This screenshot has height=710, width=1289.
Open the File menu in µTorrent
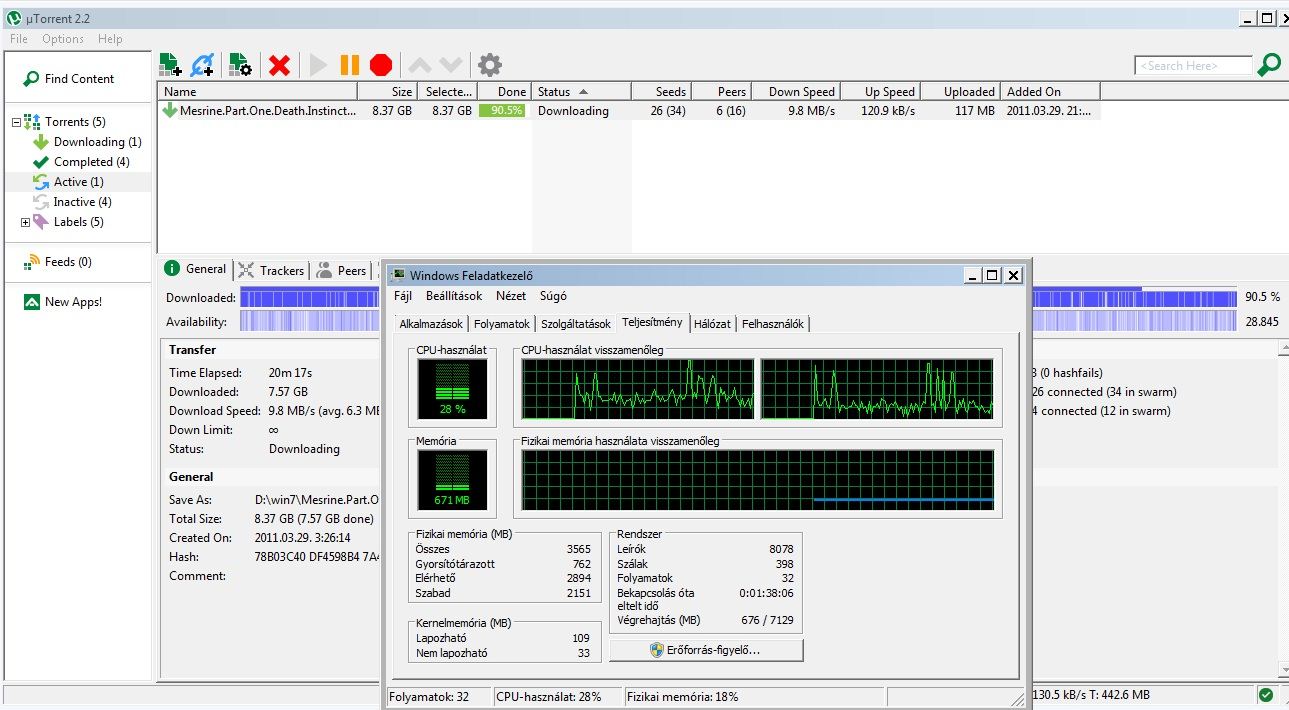click(19, 39)
